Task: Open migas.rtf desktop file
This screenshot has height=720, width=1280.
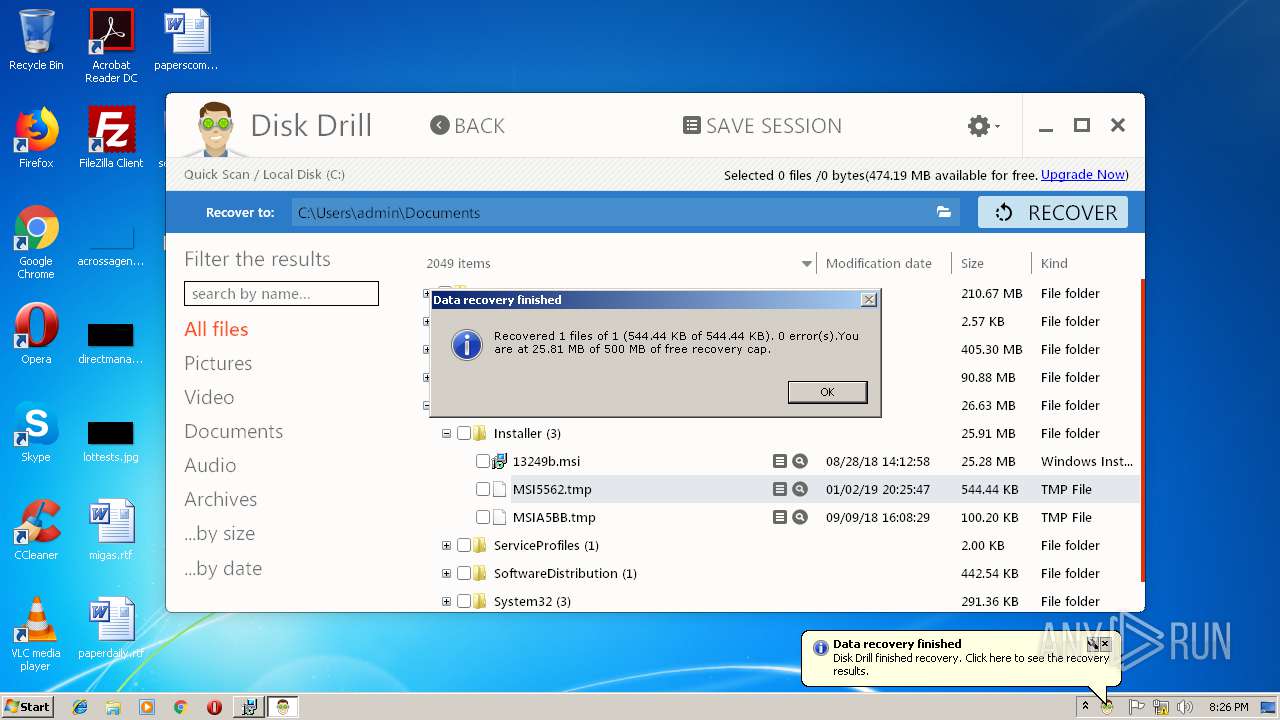Action: point(111,530)
